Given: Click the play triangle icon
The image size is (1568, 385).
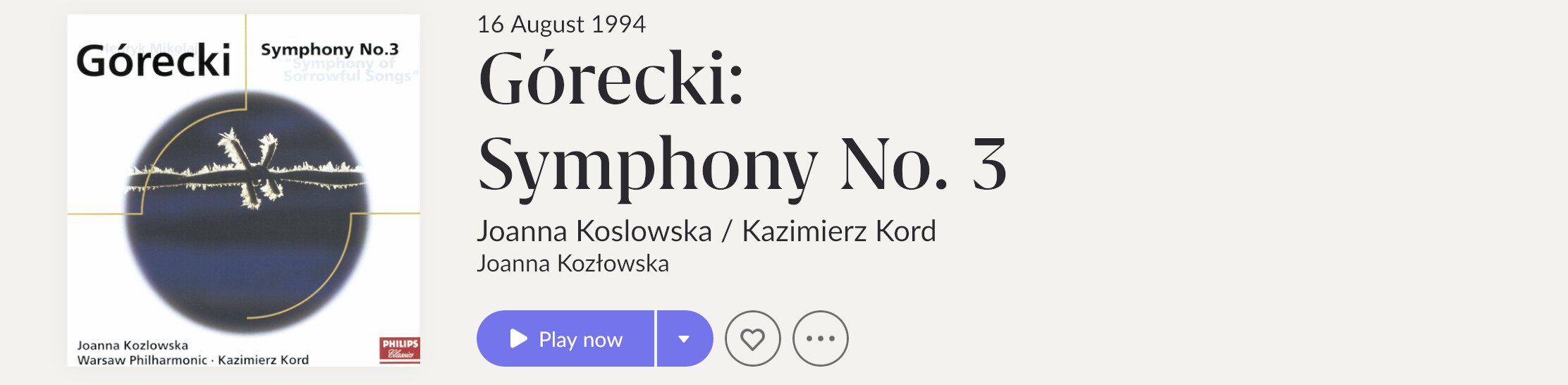Looking at the screenshot, I should 519,338.
